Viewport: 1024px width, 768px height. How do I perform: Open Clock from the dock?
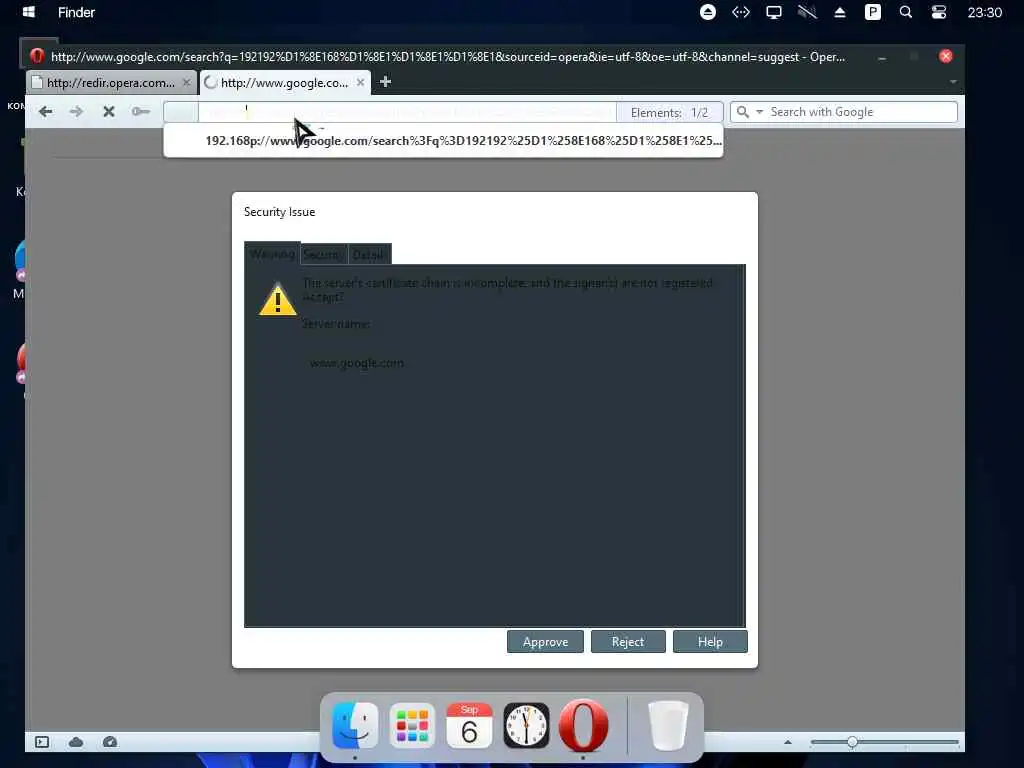[526, 726]
